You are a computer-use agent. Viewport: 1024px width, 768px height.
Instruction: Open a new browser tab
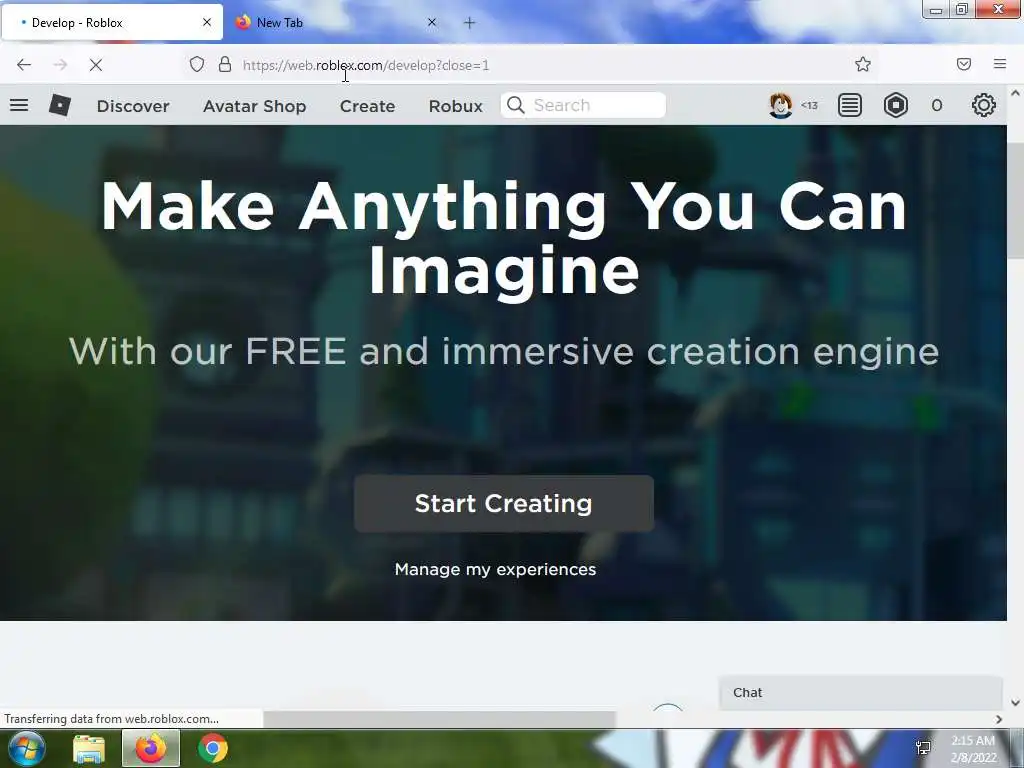[470, 23]
